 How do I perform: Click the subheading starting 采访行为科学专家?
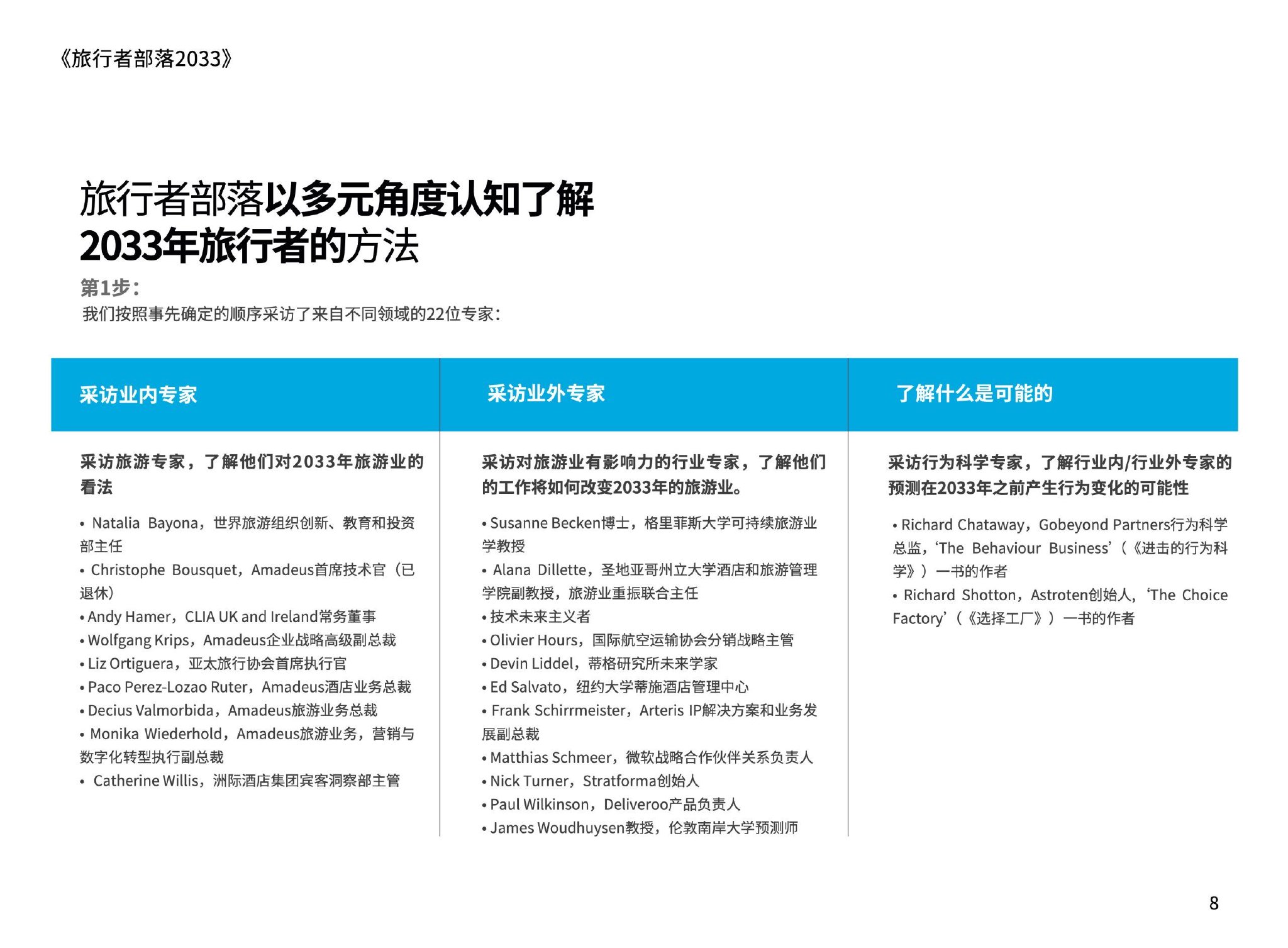pyautogui.click(x=1060, y=476)
